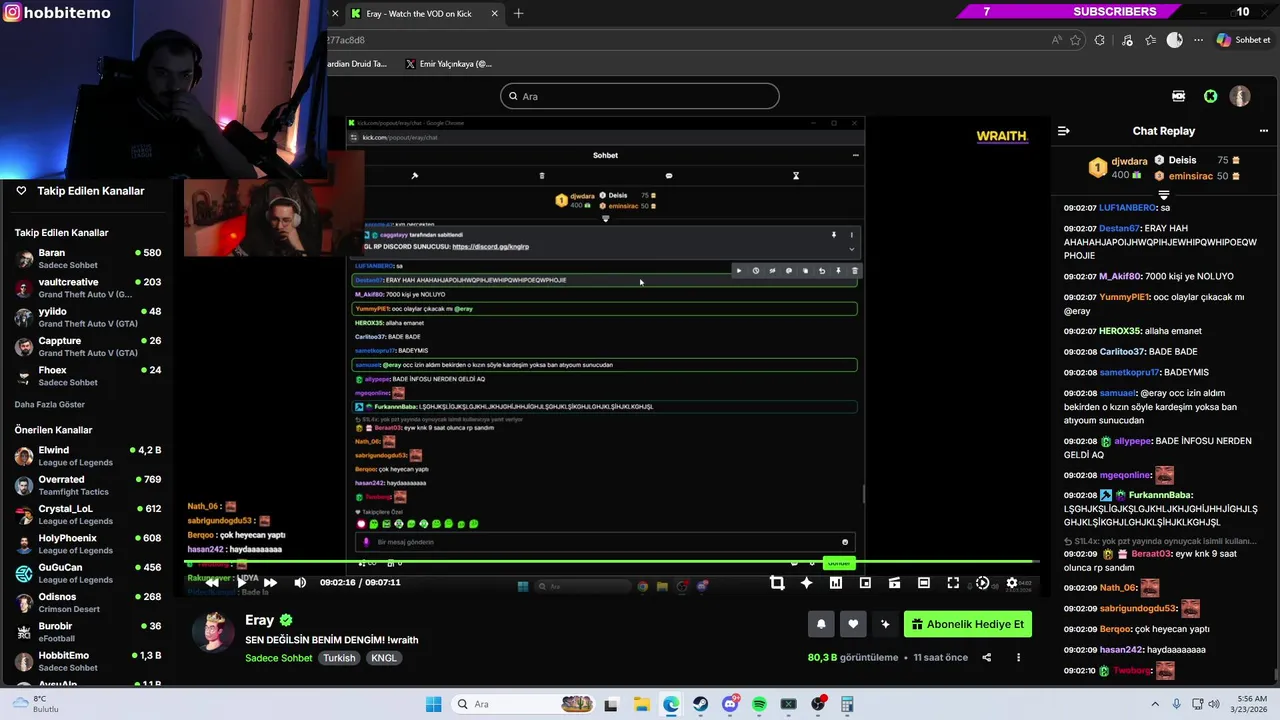Switch player to theater mode

[x=924, y=583]
